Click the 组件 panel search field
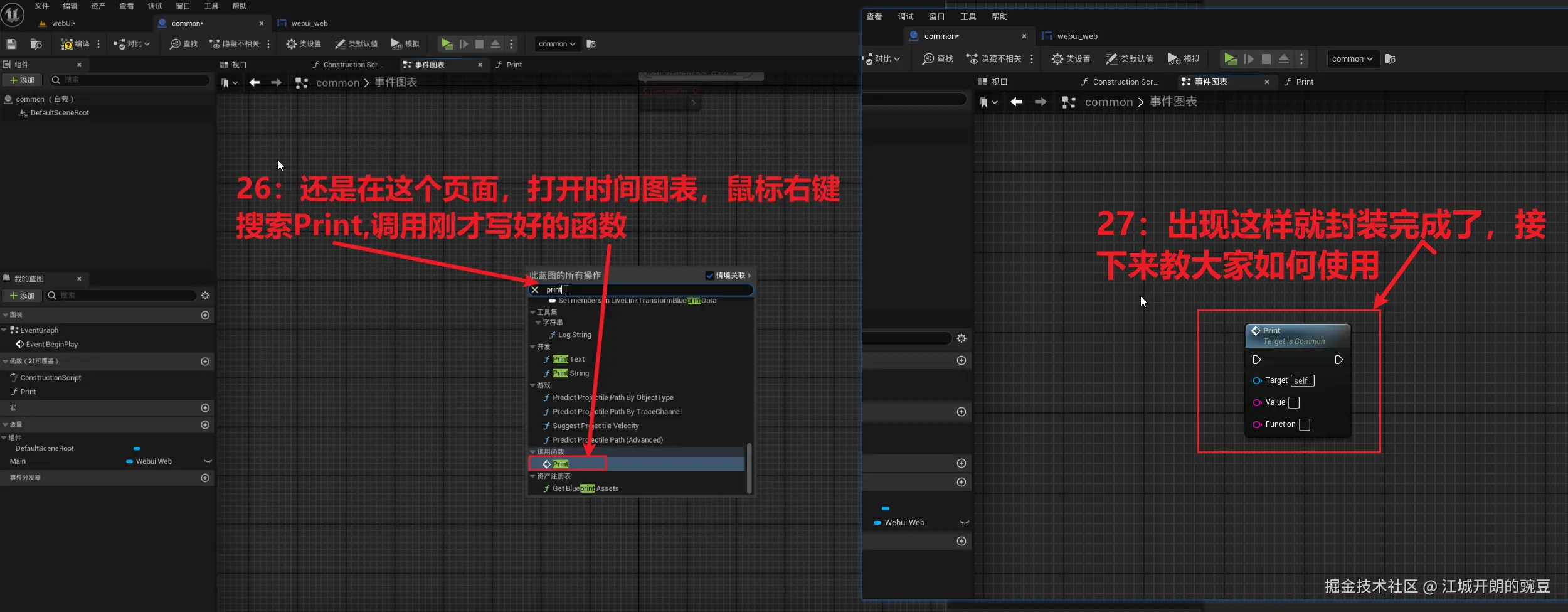Viewport: 1568px width, 612px height. point(130,80)
